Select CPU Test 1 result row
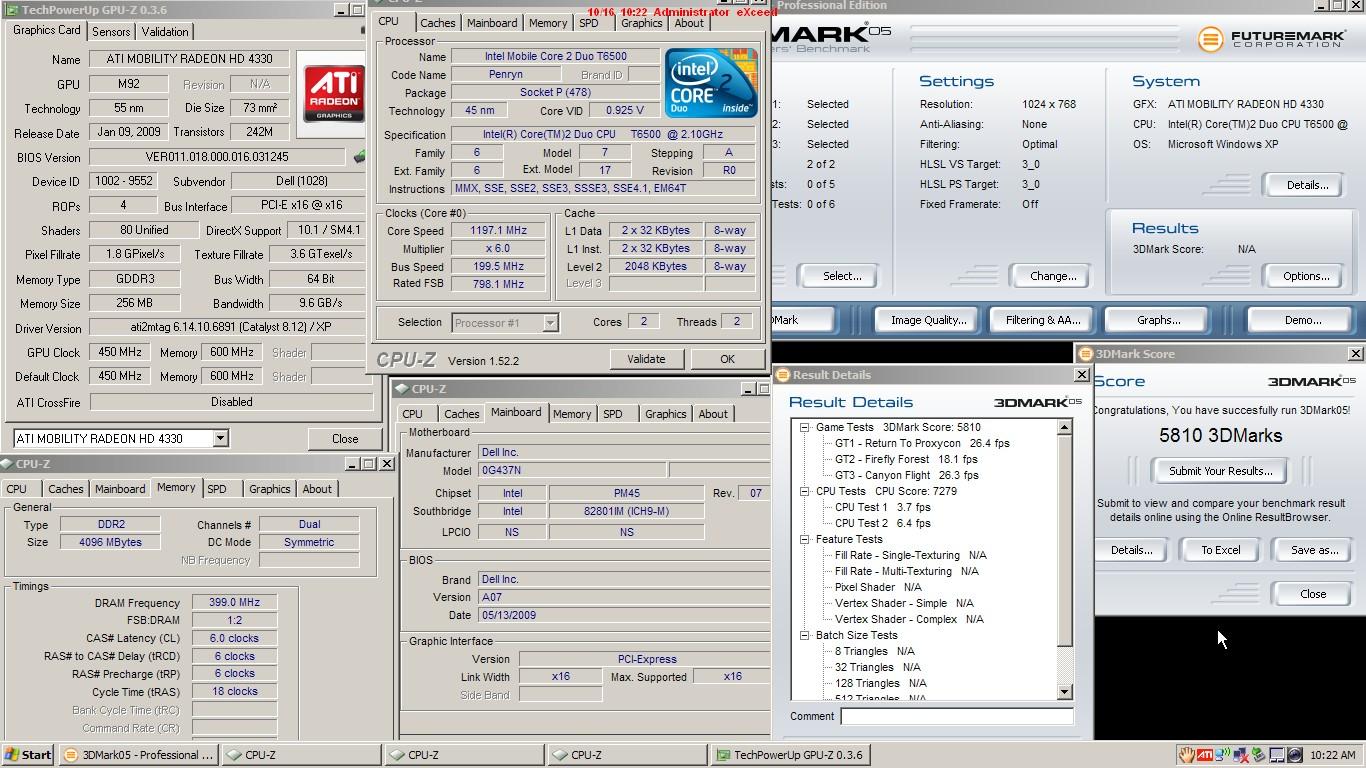This screenshot has height=768, width=1366. coord(882,507)
